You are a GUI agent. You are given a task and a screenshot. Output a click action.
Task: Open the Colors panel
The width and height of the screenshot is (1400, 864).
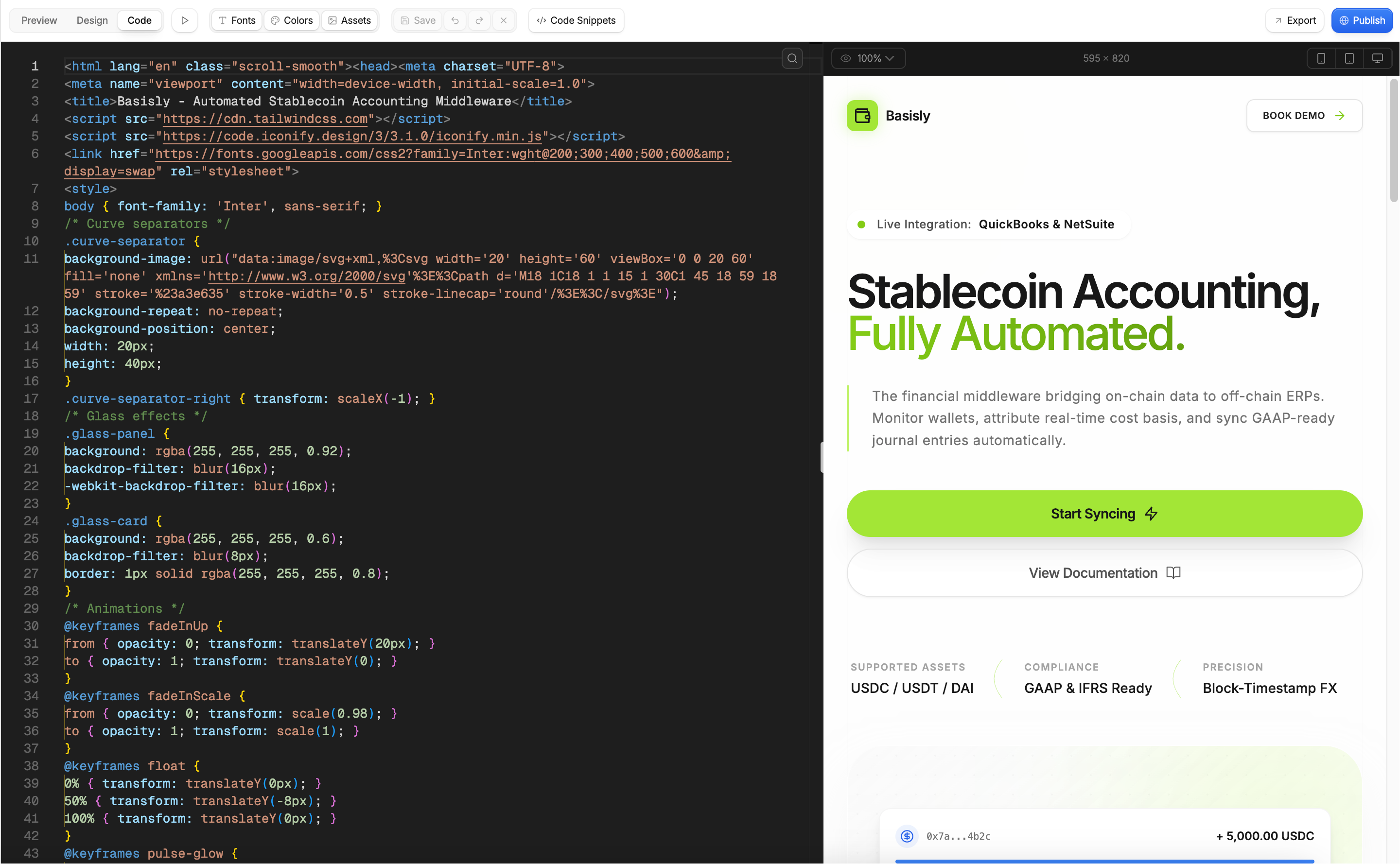[x=292, y=20]
